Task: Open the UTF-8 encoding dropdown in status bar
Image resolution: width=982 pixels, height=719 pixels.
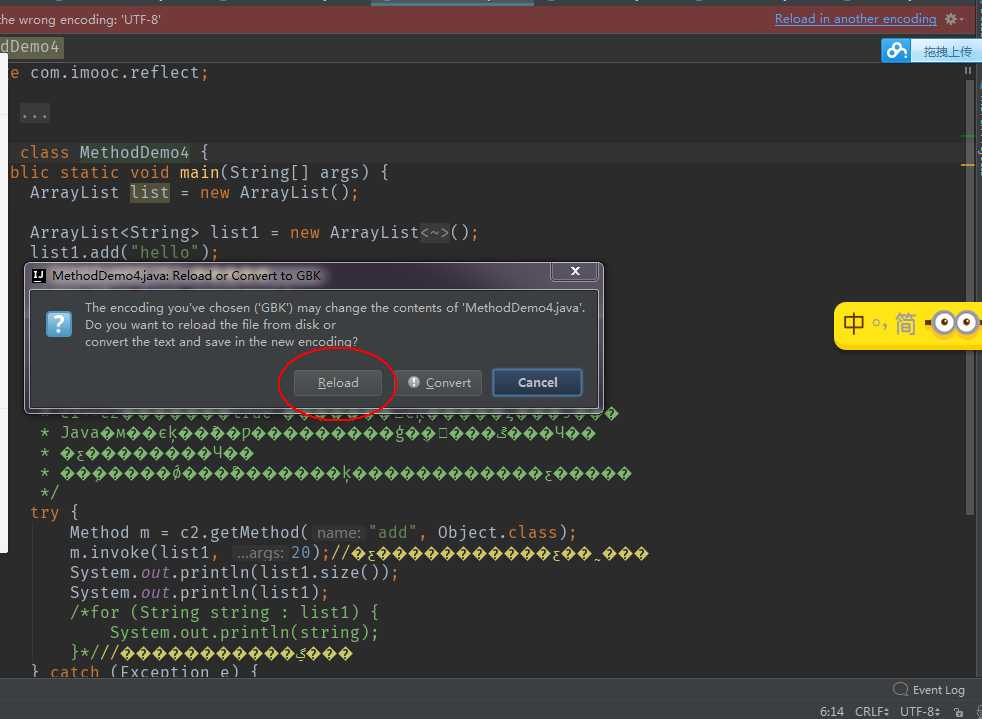Action: point(920,711)
